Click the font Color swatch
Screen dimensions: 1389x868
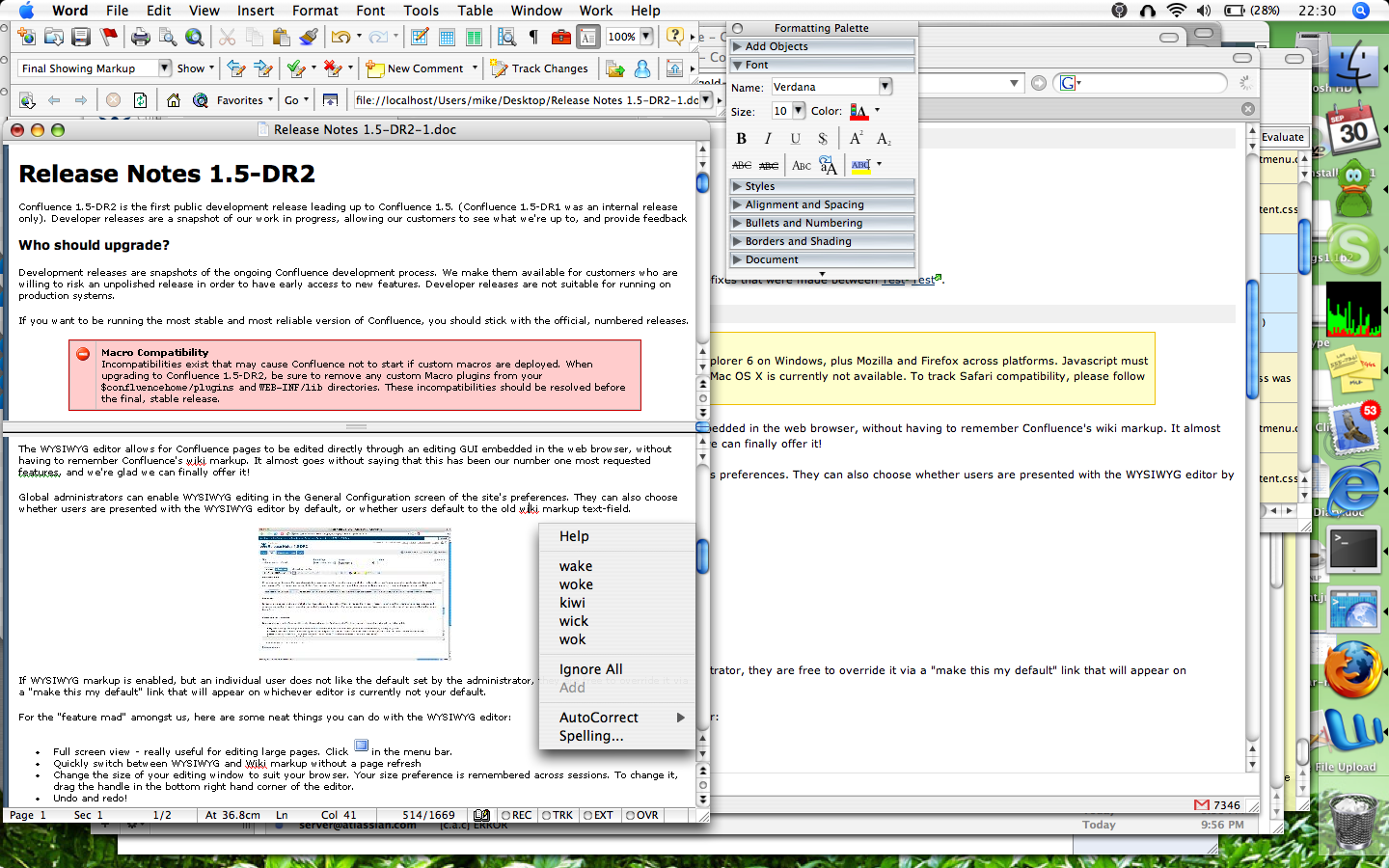pos(858,111)
